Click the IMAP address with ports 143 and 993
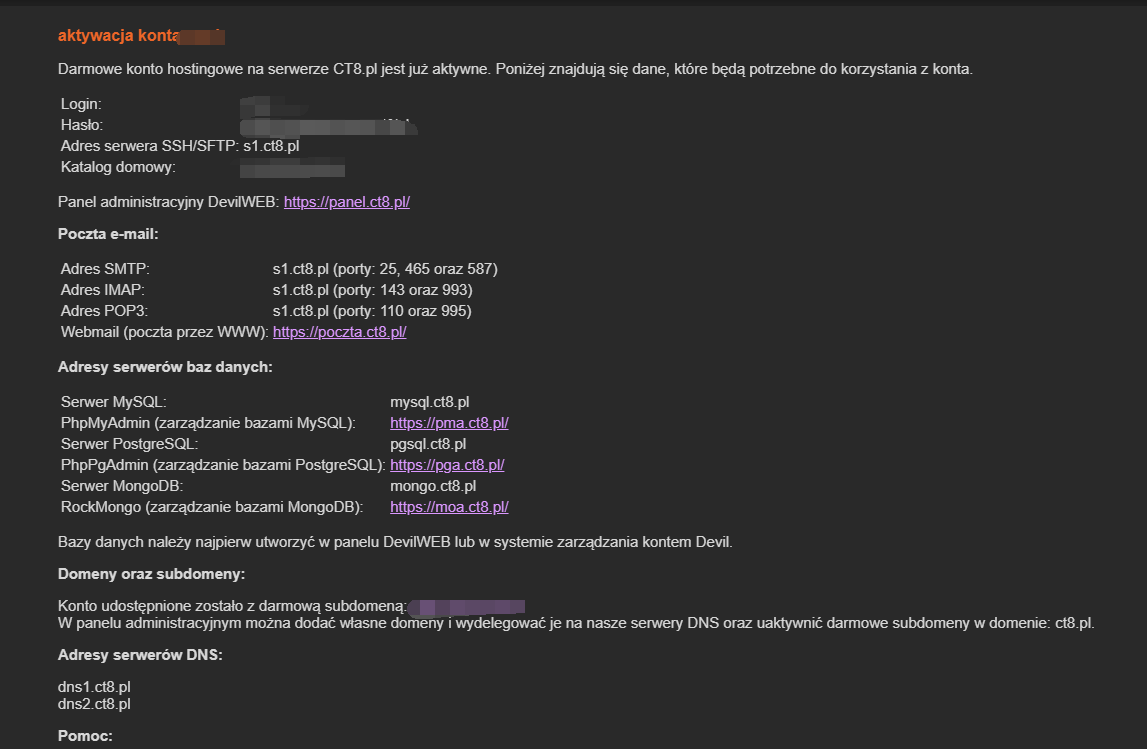This screenshot has width=1147, height=749. pos(372,290)
